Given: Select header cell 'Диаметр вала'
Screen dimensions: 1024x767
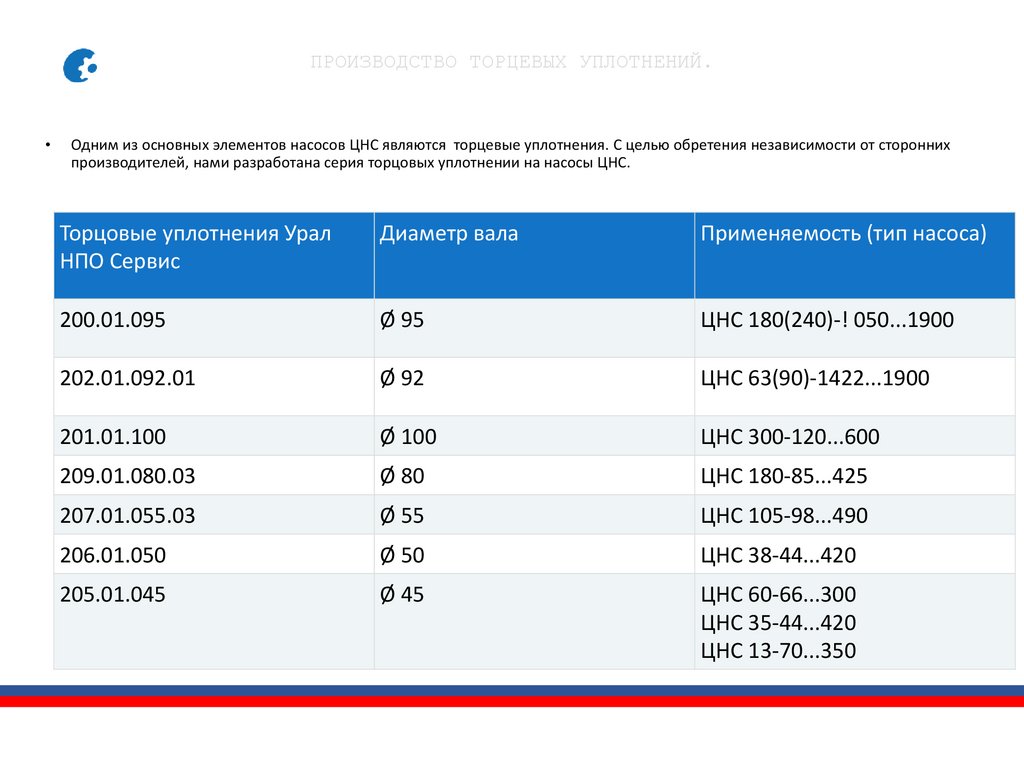Looking at the screenshot, I should [x=534, y=255].
